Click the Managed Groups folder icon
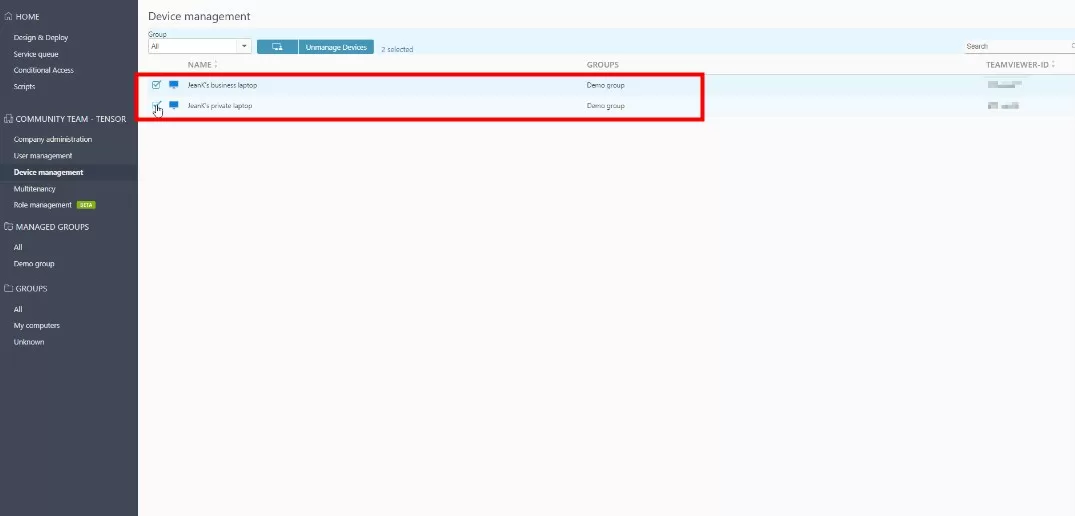 (x=8, y=227)
